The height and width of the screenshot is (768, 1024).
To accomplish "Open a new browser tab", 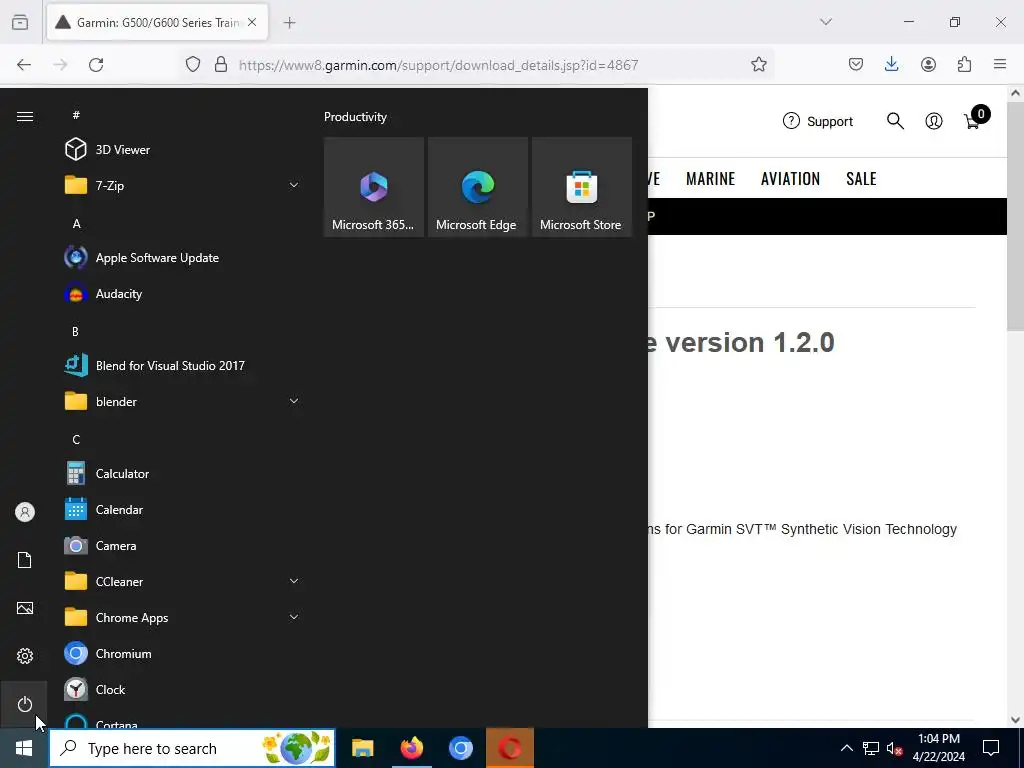I will coord(289,22).
